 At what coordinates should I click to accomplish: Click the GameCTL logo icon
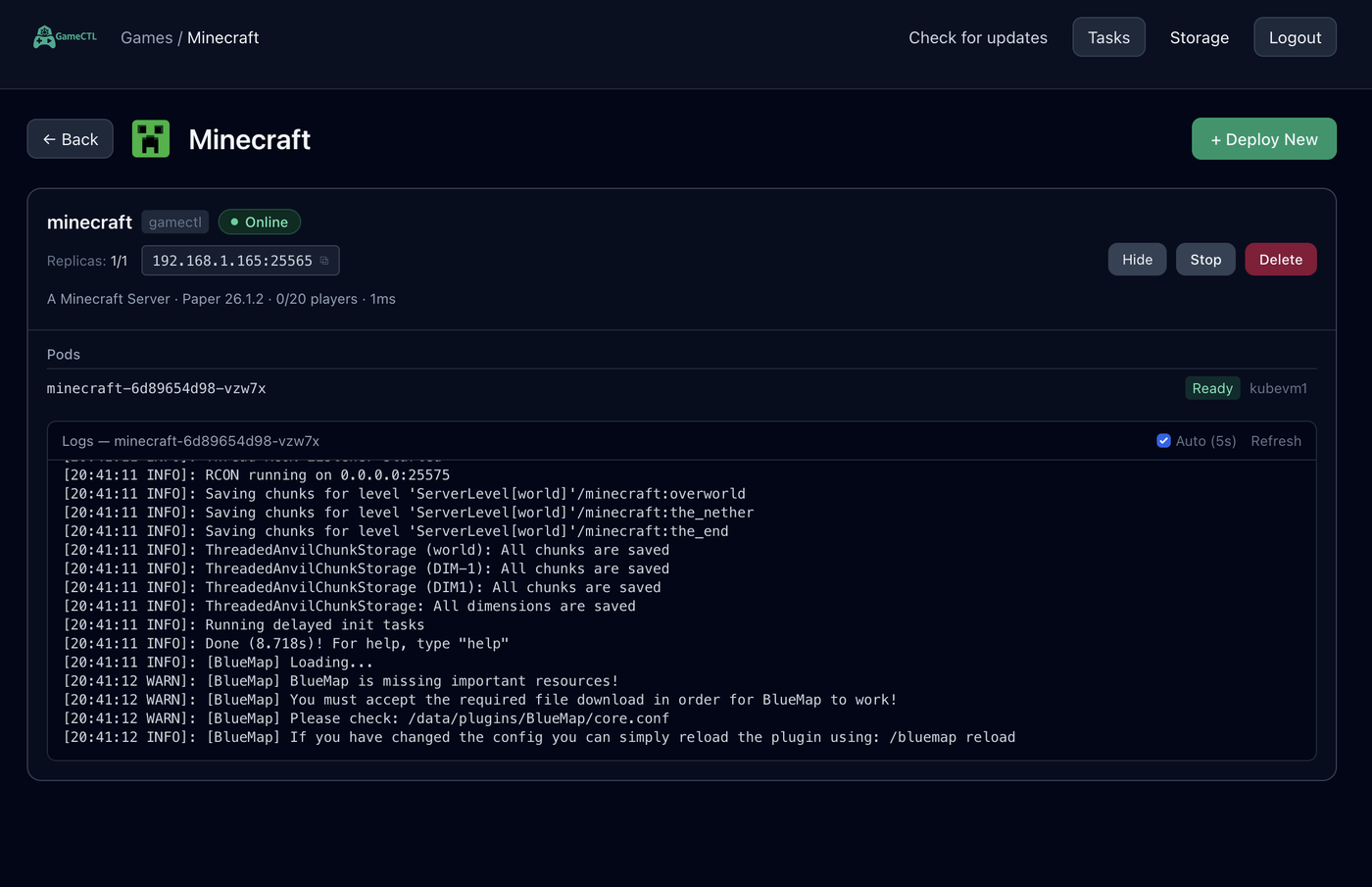(65, 37)
